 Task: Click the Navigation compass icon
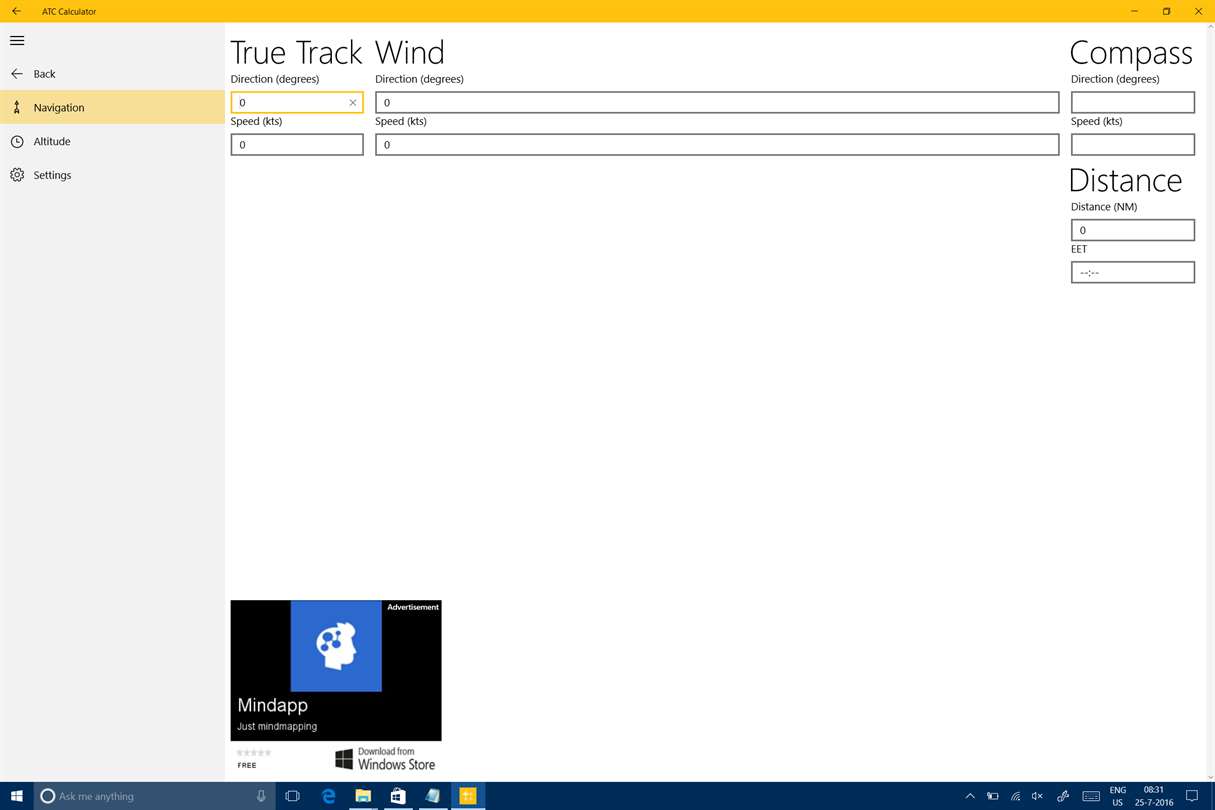17,107
